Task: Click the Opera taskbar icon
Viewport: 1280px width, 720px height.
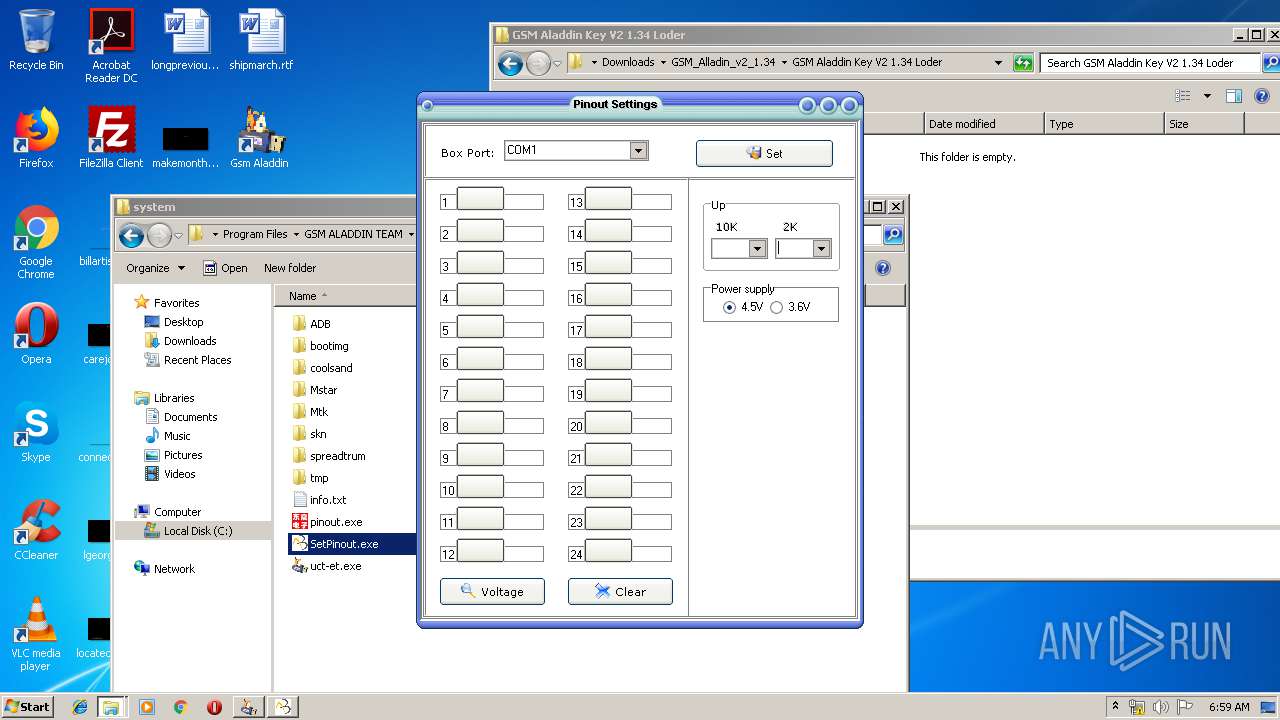Action: (214, 707)
